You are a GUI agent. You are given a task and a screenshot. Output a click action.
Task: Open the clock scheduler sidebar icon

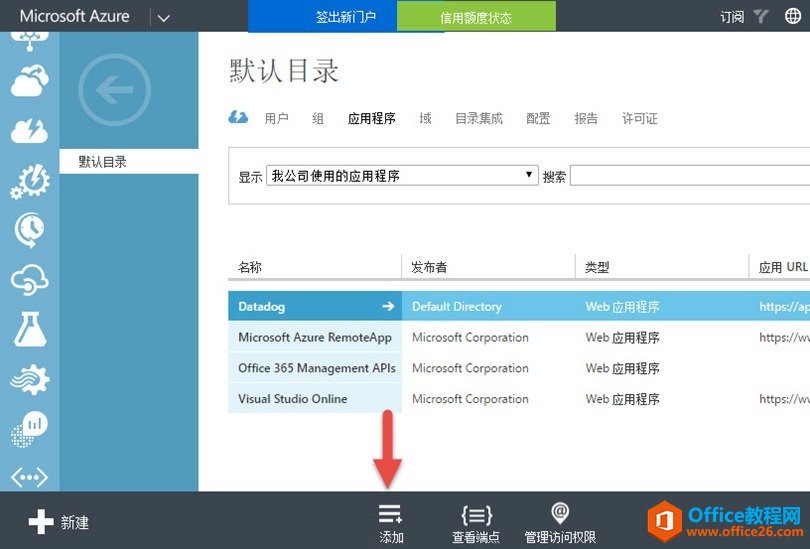click(29, 230)
